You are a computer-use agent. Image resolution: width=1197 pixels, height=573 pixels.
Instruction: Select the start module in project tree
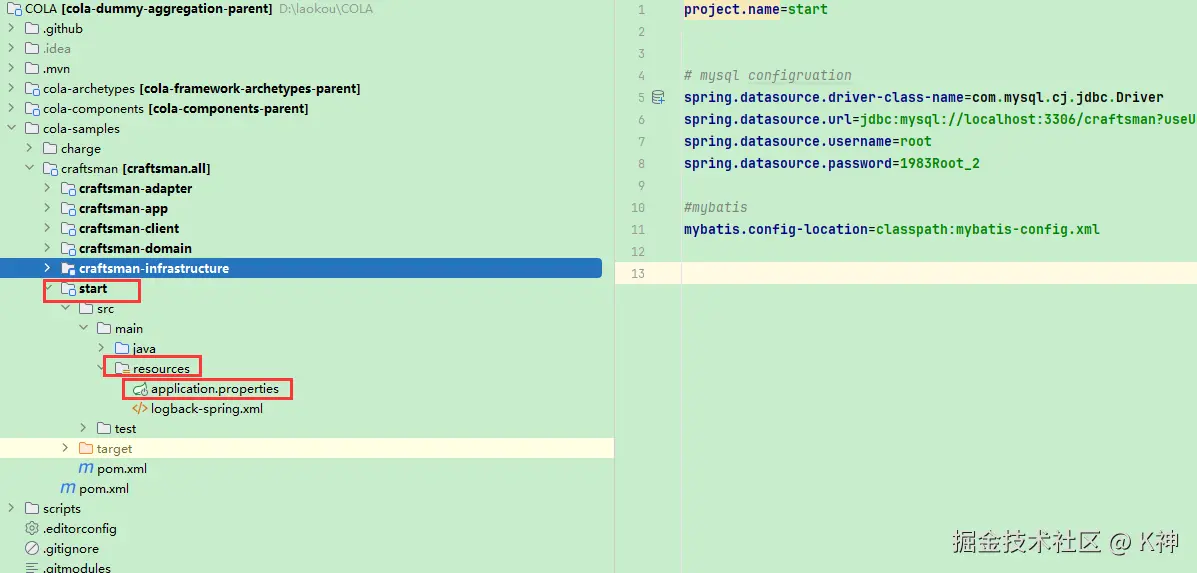(93, 288)
